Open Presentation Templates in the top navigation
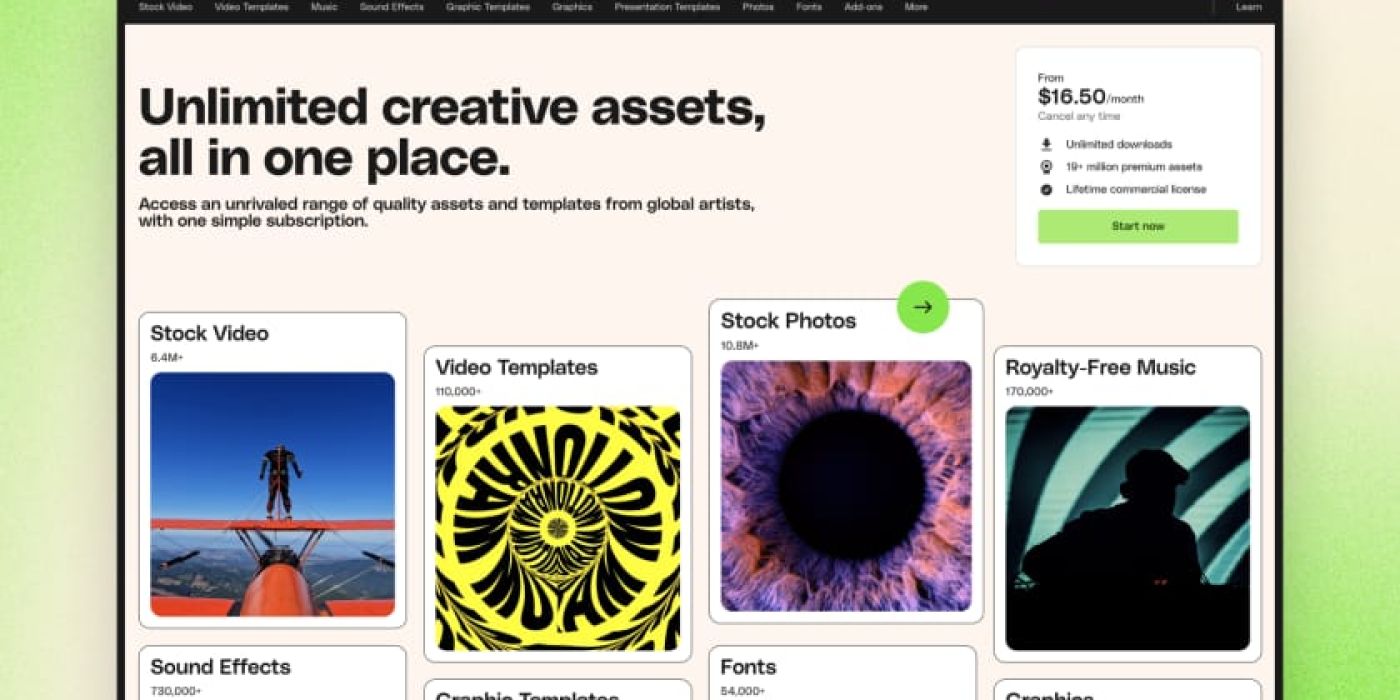Image resolution: width=1400 pixels, height=700 pixels. [667, 7]
